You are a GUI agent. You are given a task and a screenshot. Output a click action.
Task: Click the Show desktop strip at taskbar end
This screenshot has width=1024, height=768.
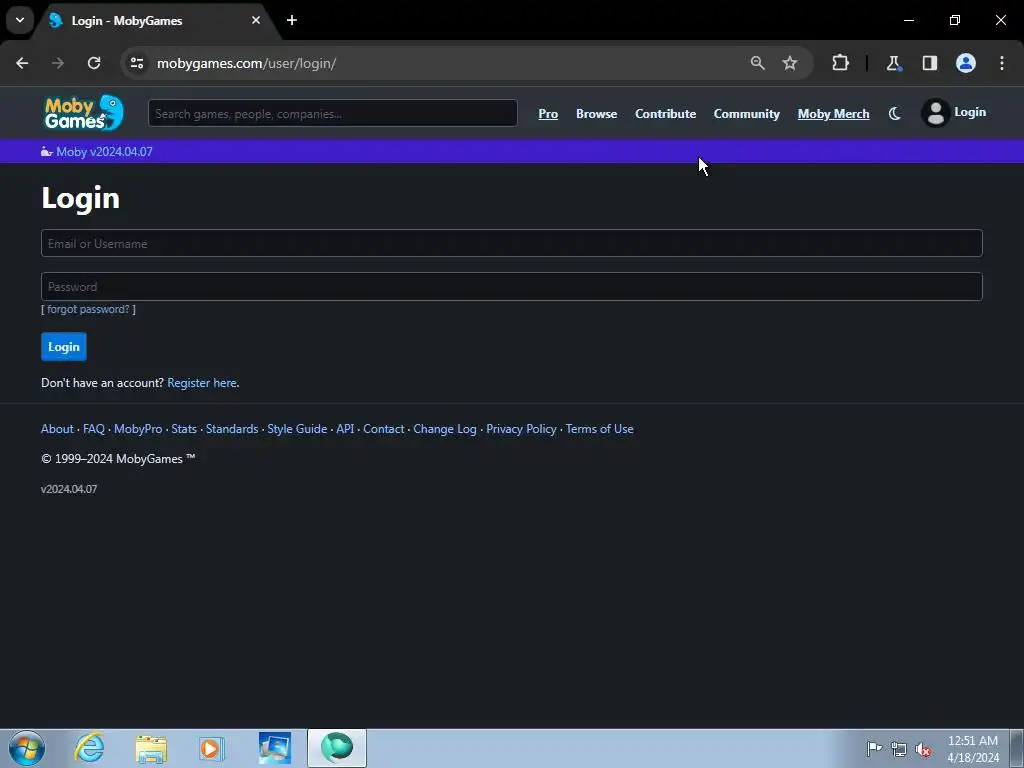(1017, 748)
